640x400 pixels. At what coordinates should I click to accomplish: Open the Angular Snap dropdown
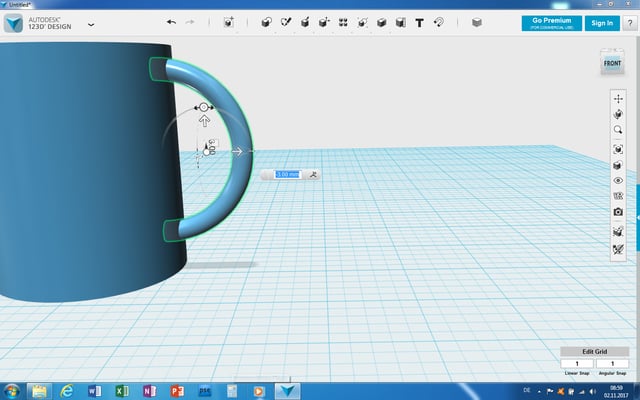coord(612,363)
